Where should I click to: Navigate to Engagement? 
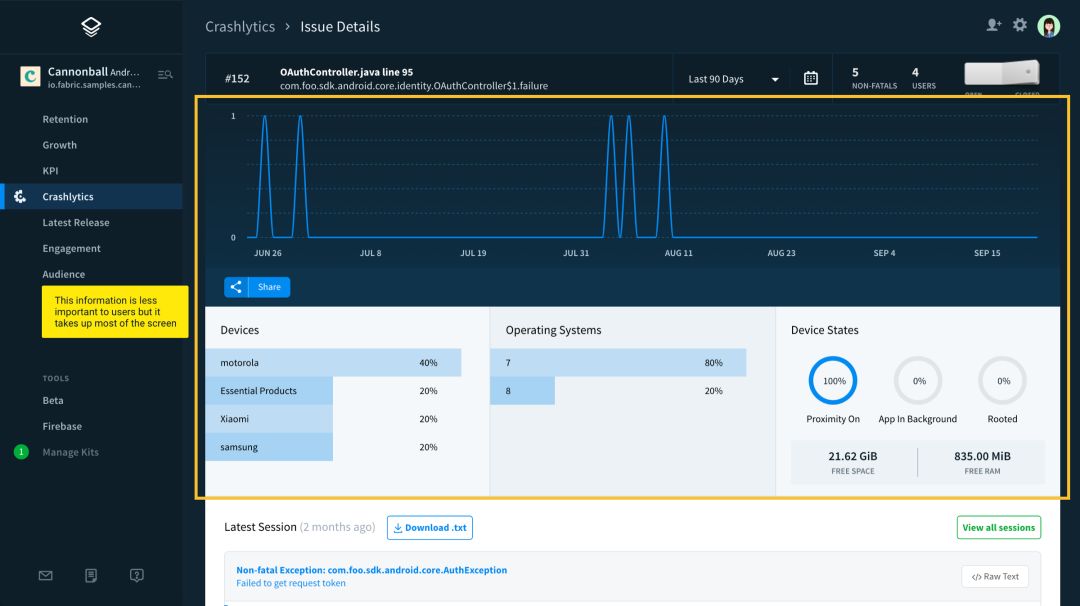click(x=72, y=249)
